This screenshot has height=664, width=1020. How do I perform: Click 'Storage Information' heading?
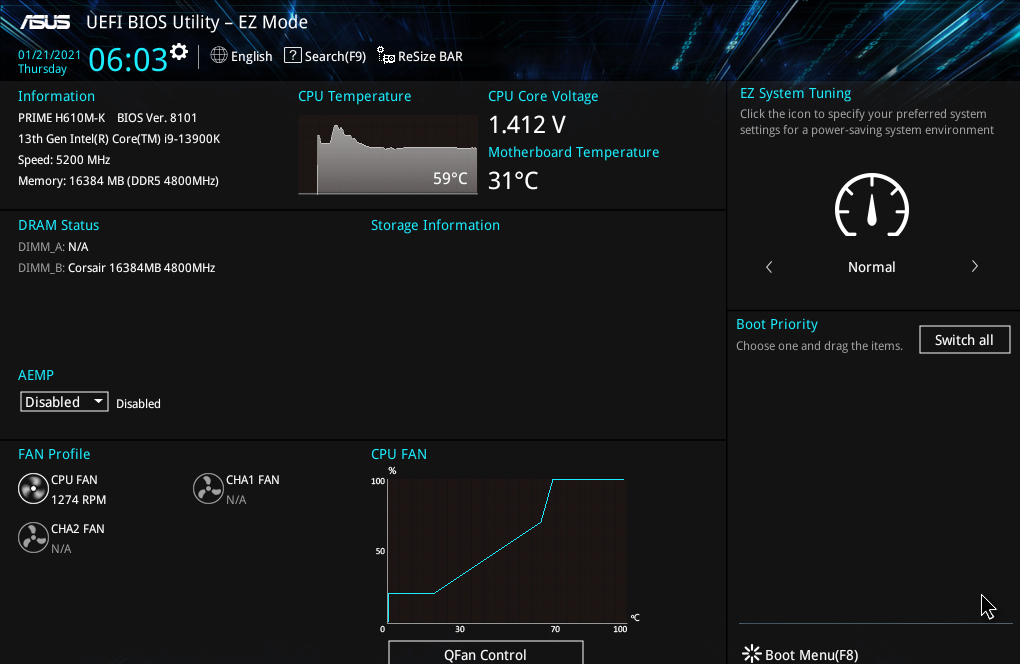(x=435, y=225)
